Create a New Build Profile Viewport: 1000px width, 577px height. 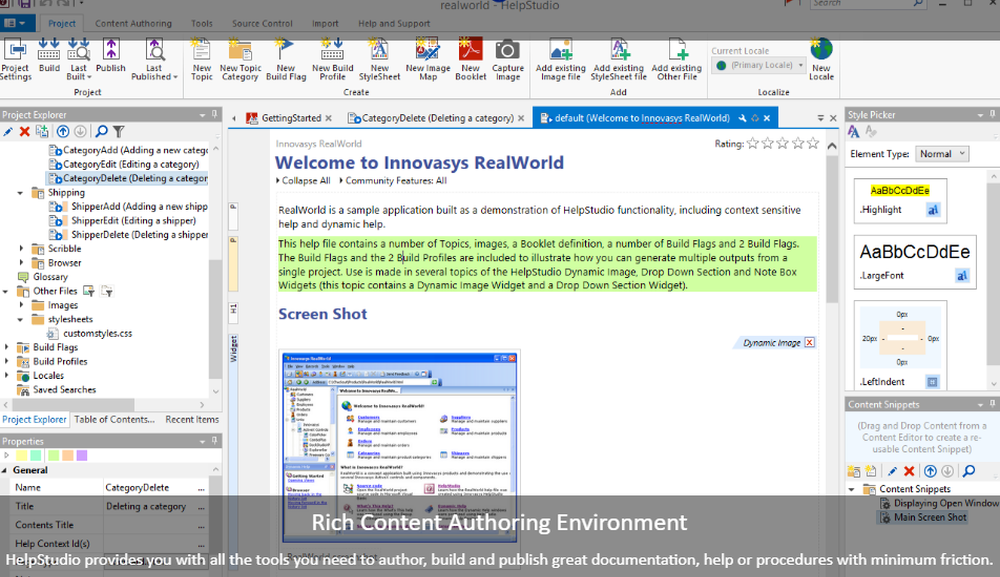tap(332, 59)
